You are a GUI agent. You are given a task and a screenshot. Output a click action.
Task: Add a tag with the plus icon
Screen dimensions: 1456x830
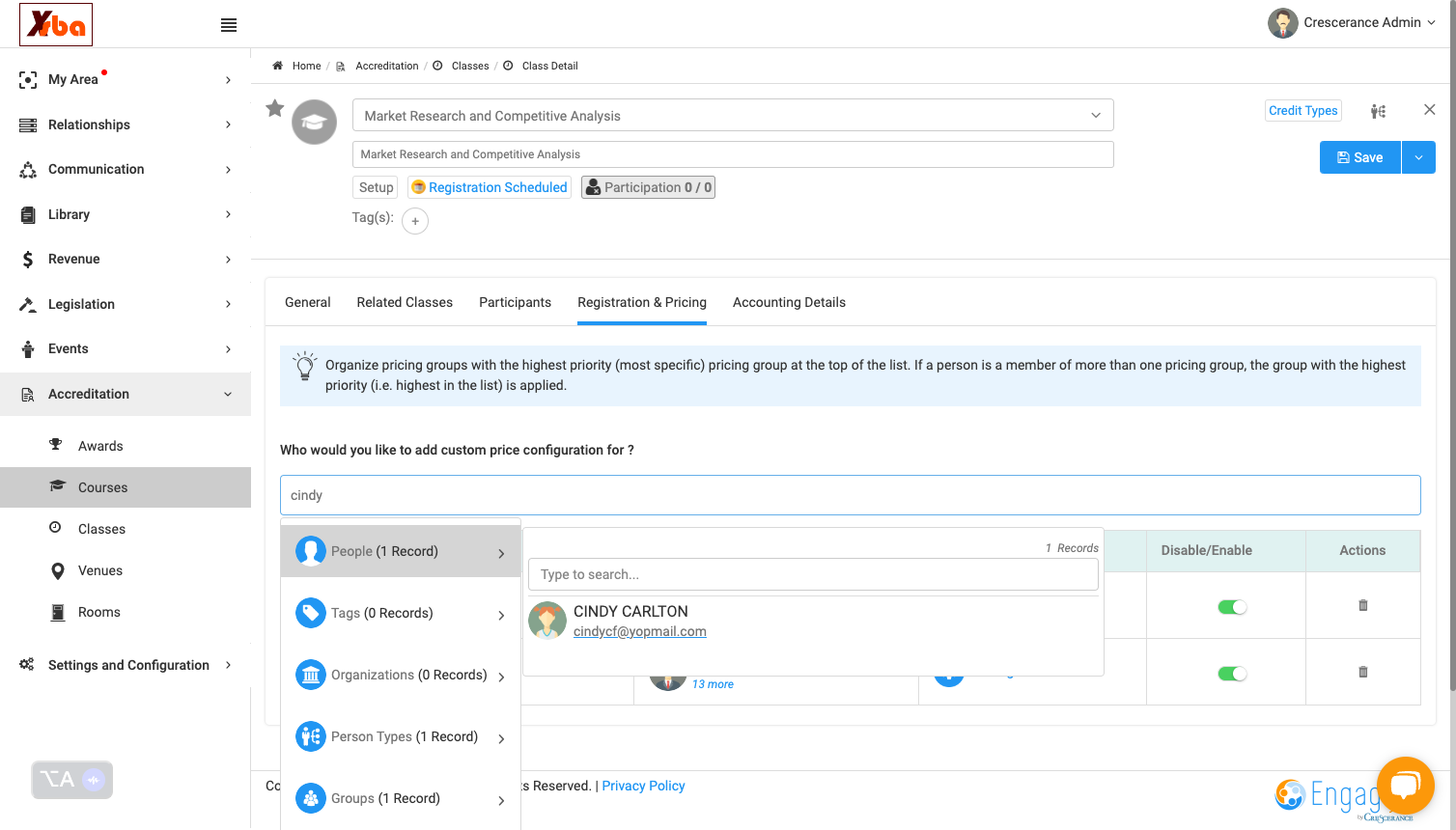point(415,221)
